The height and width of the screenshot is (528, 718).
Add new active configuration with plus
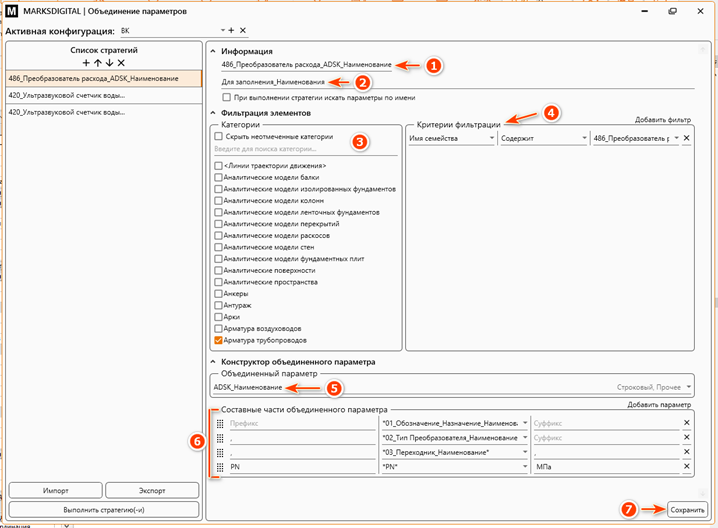231,31
